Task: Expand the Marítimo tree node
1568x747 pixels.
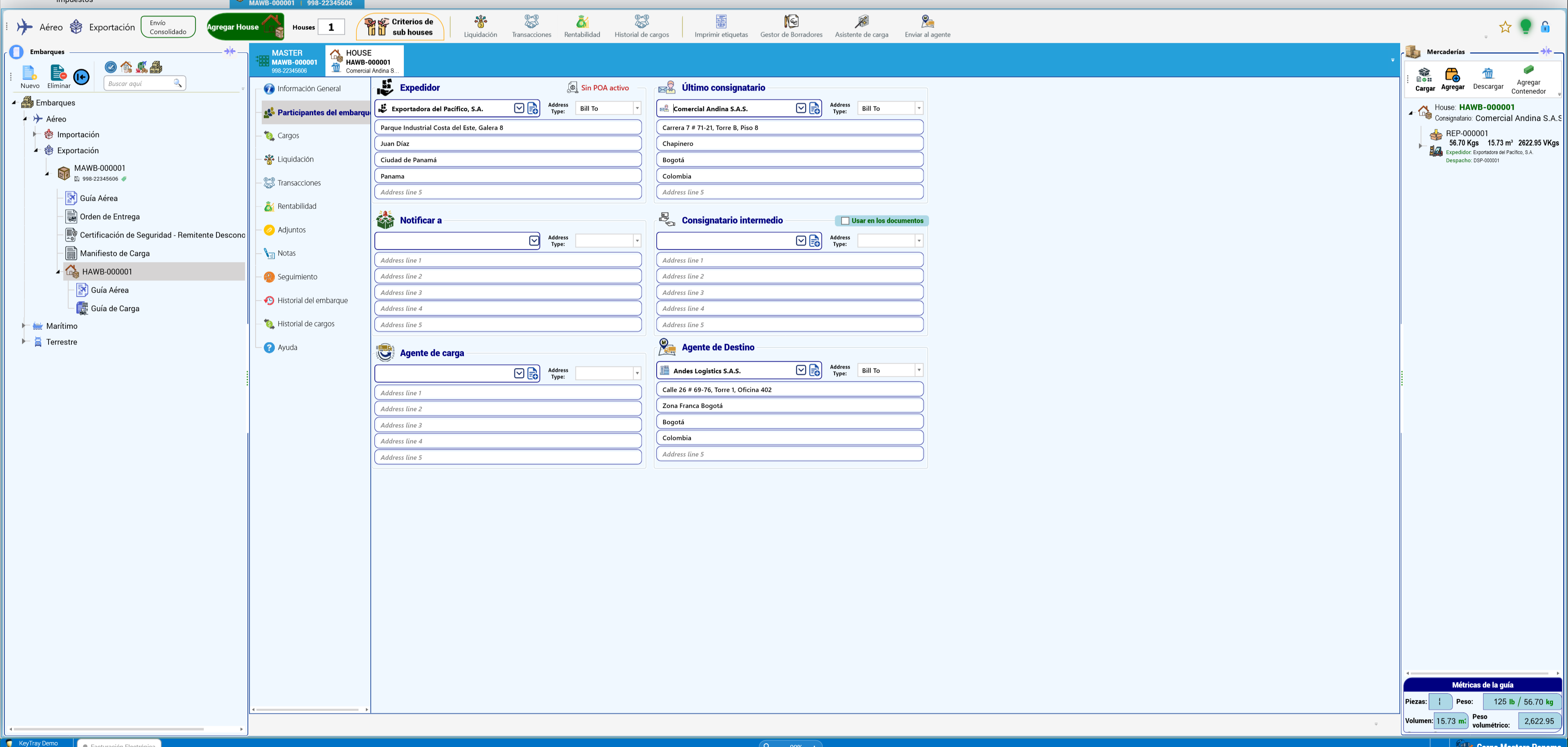Action: click(24, 326)
